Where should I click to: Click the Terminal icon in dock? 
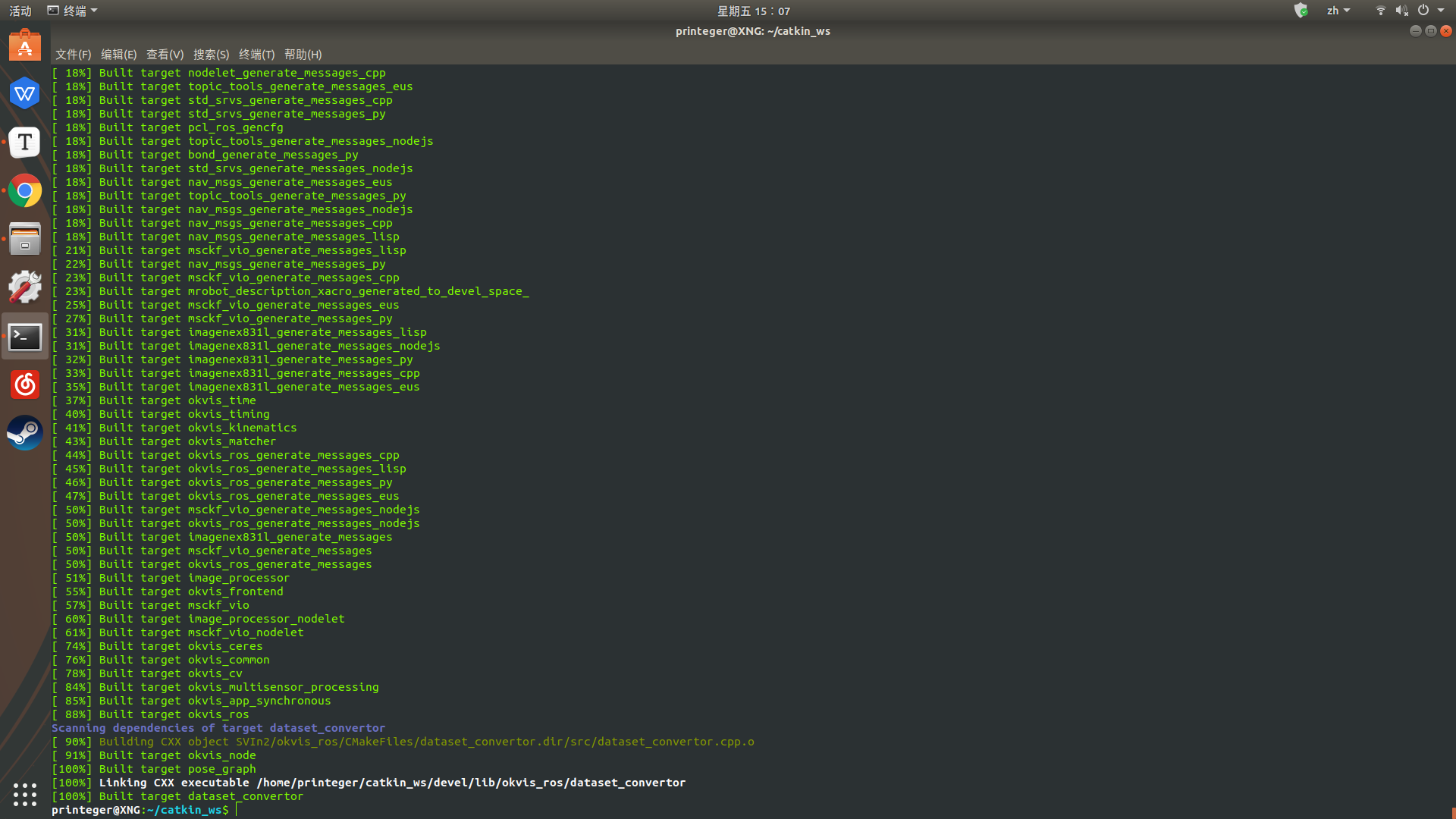tap(25, 337)
